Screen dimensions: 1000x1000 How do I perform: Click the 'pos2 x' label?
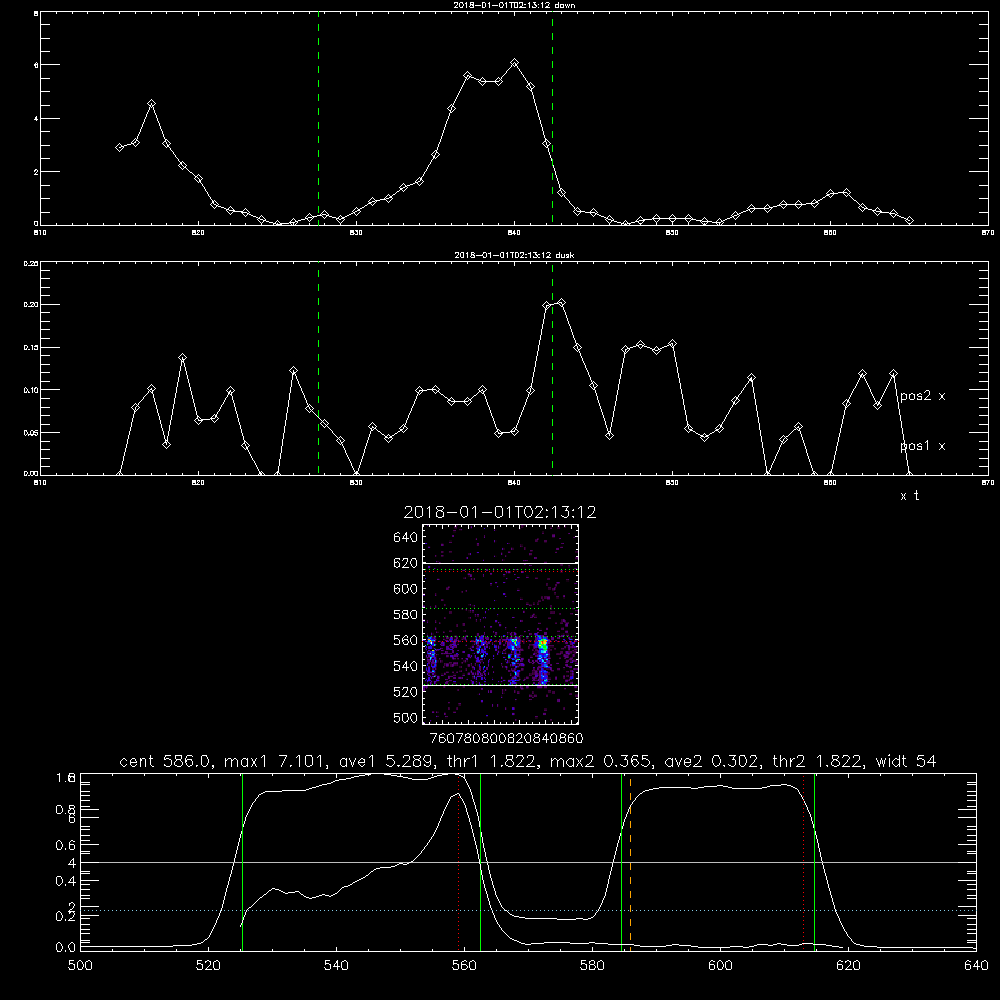[922, 396]
